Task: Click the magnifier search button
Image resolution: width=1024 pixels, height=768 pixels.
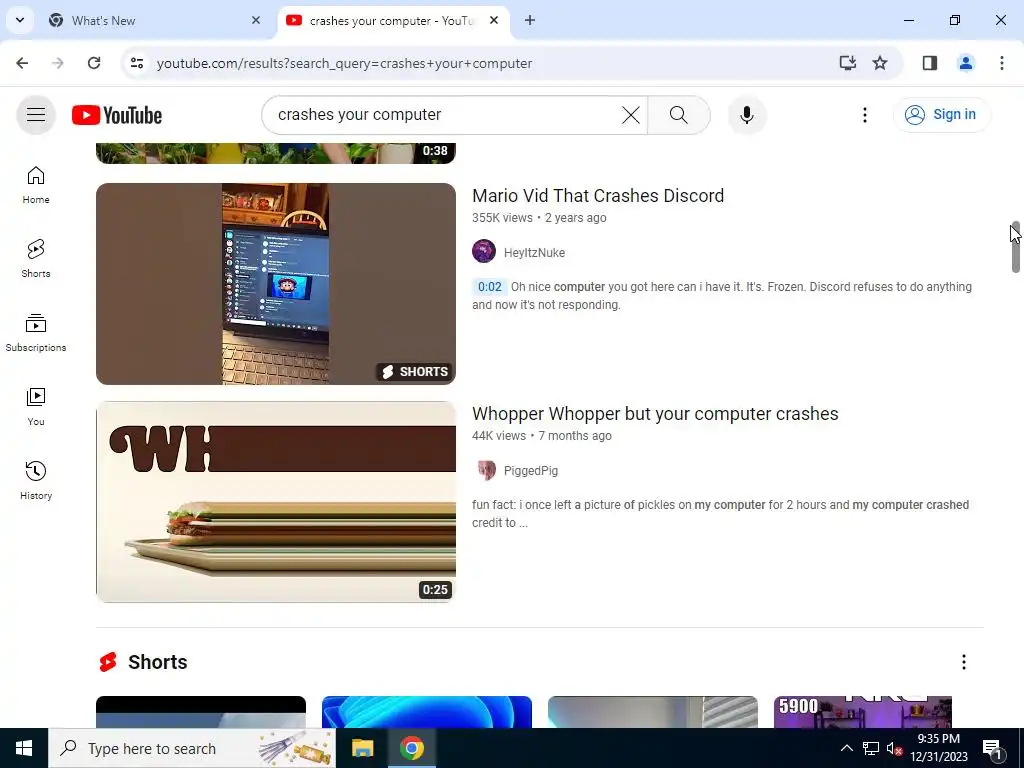Action: pyautogui.click(x=679, y=115)
